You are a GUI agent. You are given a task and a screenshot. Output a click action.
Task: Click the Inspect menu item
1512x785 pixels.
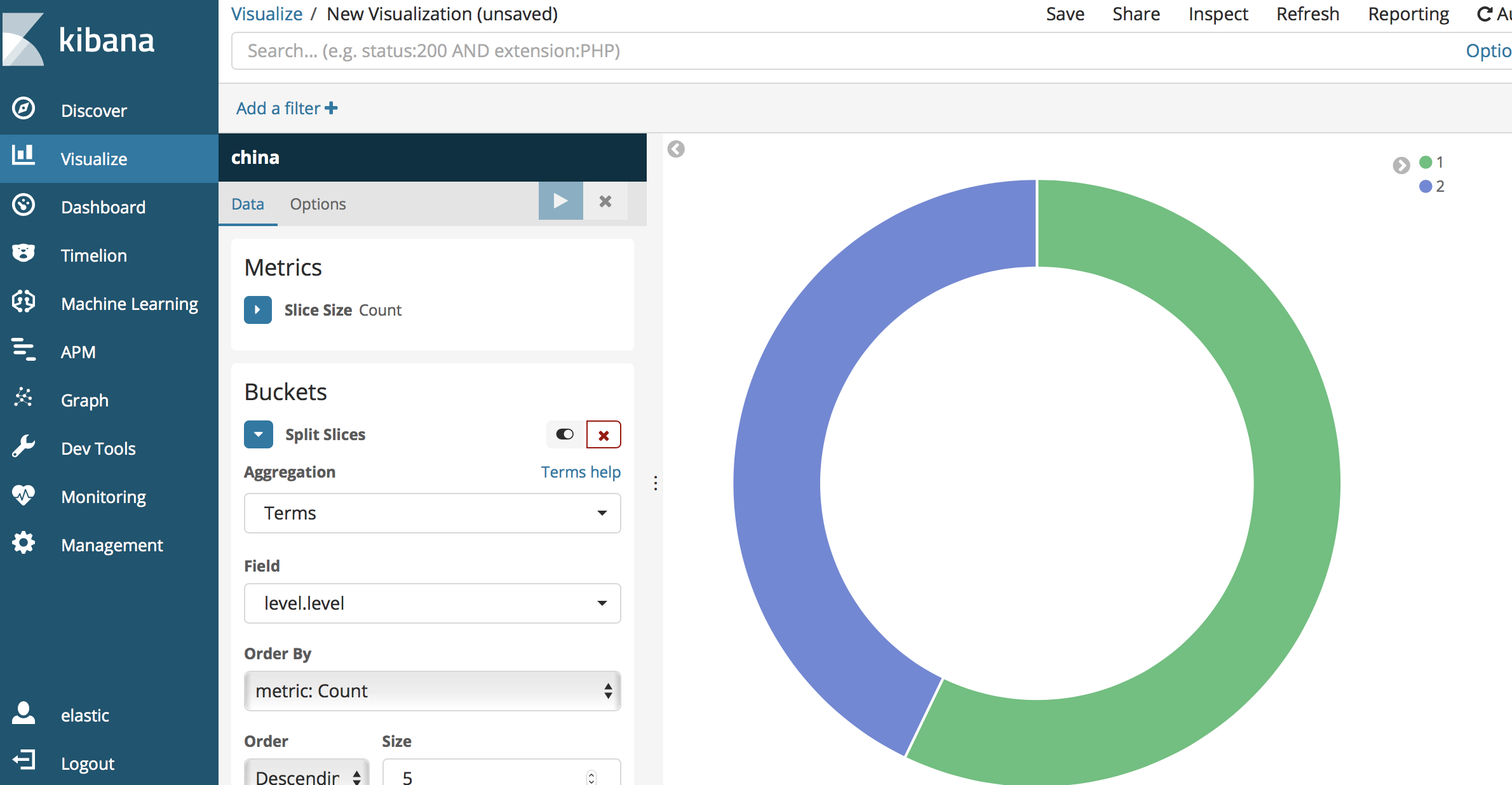pos(1218,14)
